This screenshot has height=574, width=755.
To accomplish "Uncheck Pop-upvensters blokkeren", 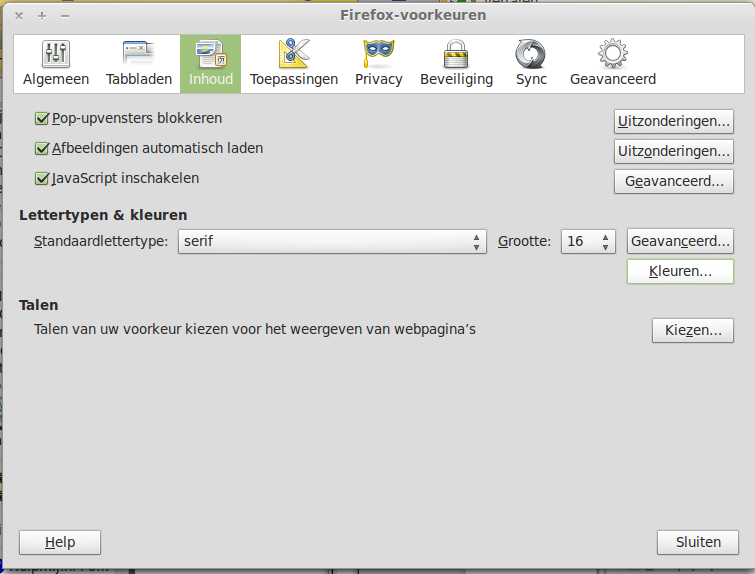I will coord(42,118).
